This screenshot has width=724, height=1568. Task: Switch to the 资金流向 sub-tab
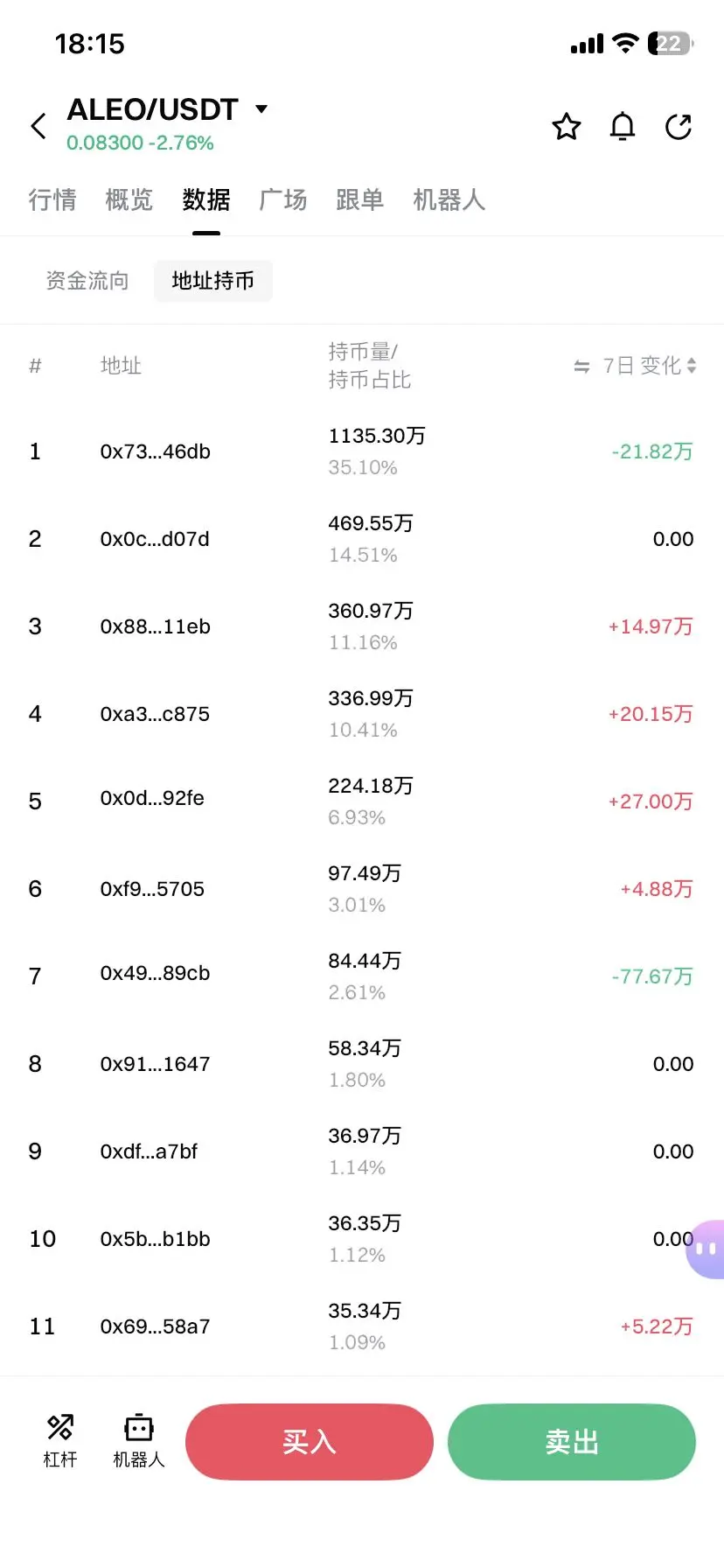pos(87,281)
